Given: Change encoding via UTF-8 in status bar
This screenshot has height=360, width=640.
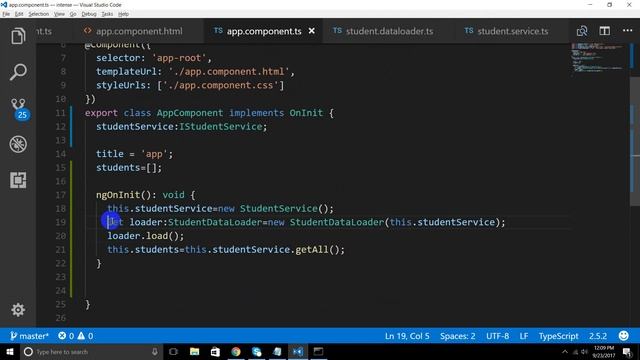Looking at the screenshot, I should click(x=497, y=336).
